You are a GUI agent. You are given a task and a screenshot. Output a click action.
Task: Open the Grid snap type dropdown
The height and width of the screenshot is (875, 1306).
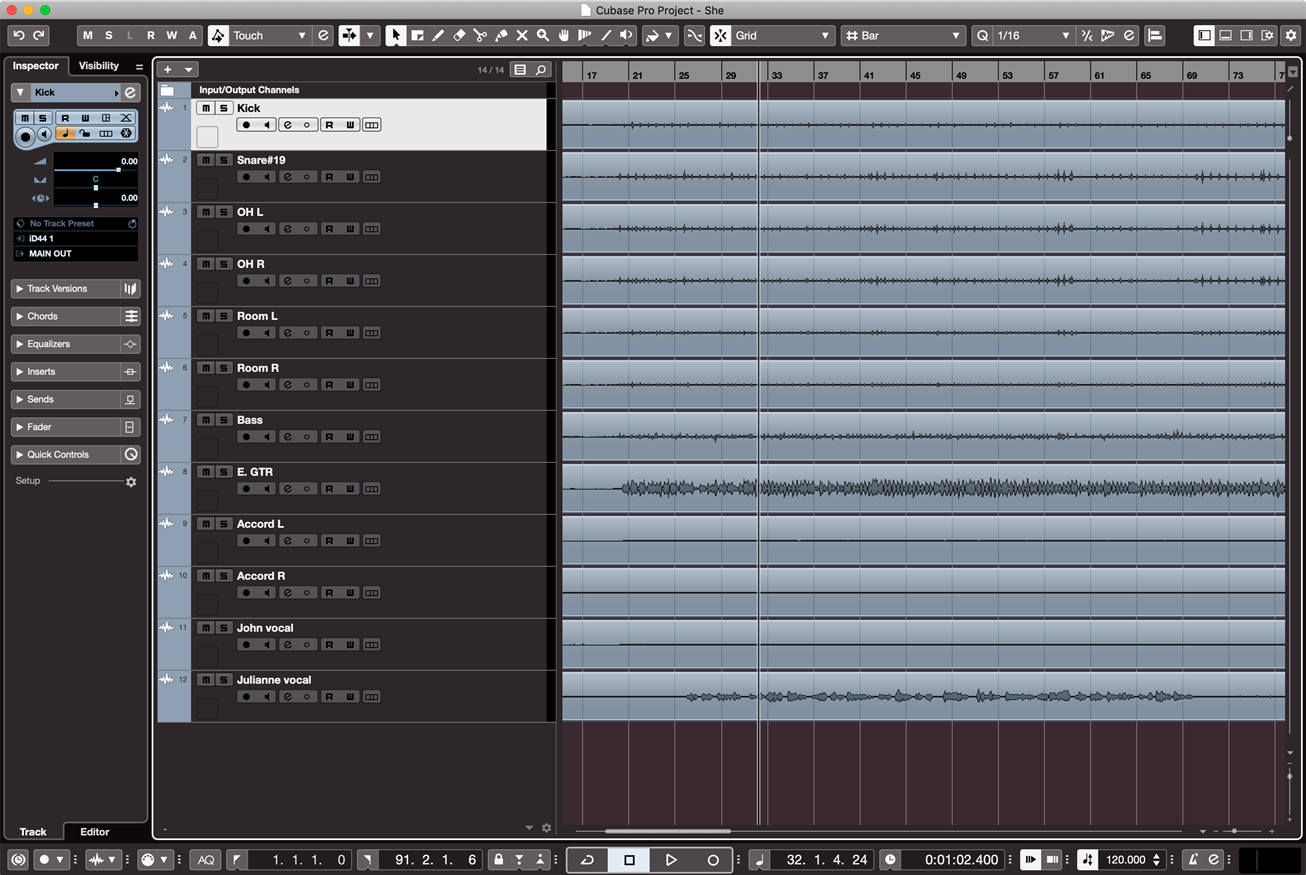(x=825, y=35)
